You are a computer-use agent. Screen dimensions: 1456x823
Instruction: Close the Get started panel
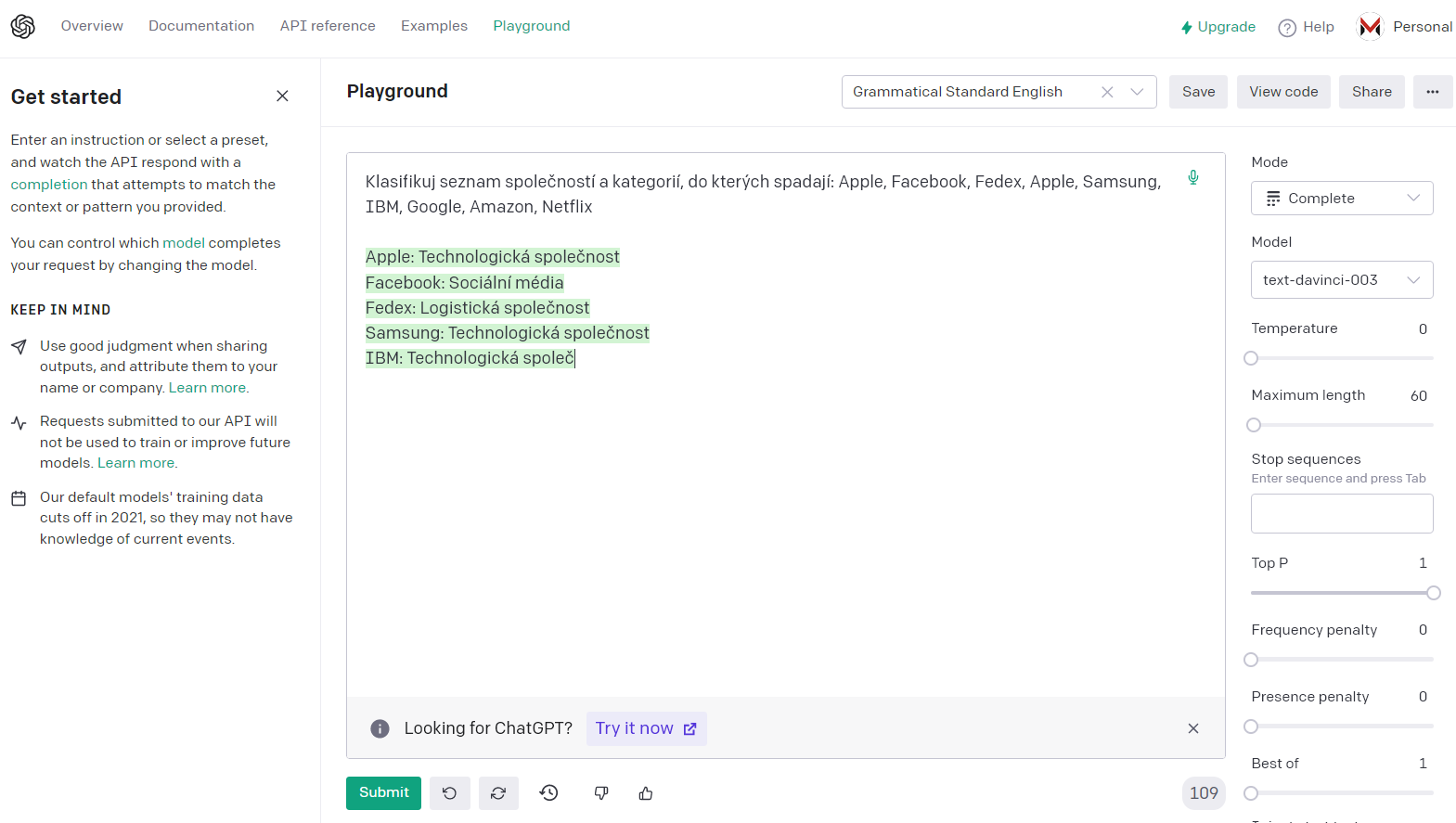(283, 96)
